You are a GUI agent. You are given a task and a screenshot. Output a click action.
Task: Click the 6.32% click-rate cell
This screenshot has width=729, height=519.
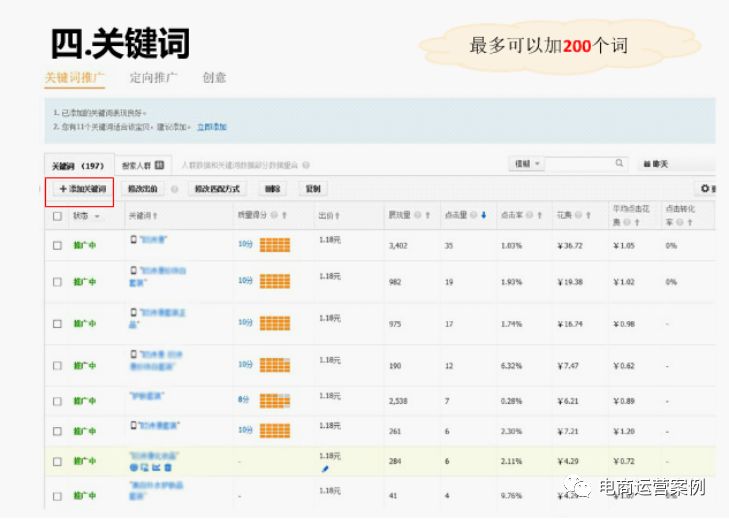click(511, 366)
